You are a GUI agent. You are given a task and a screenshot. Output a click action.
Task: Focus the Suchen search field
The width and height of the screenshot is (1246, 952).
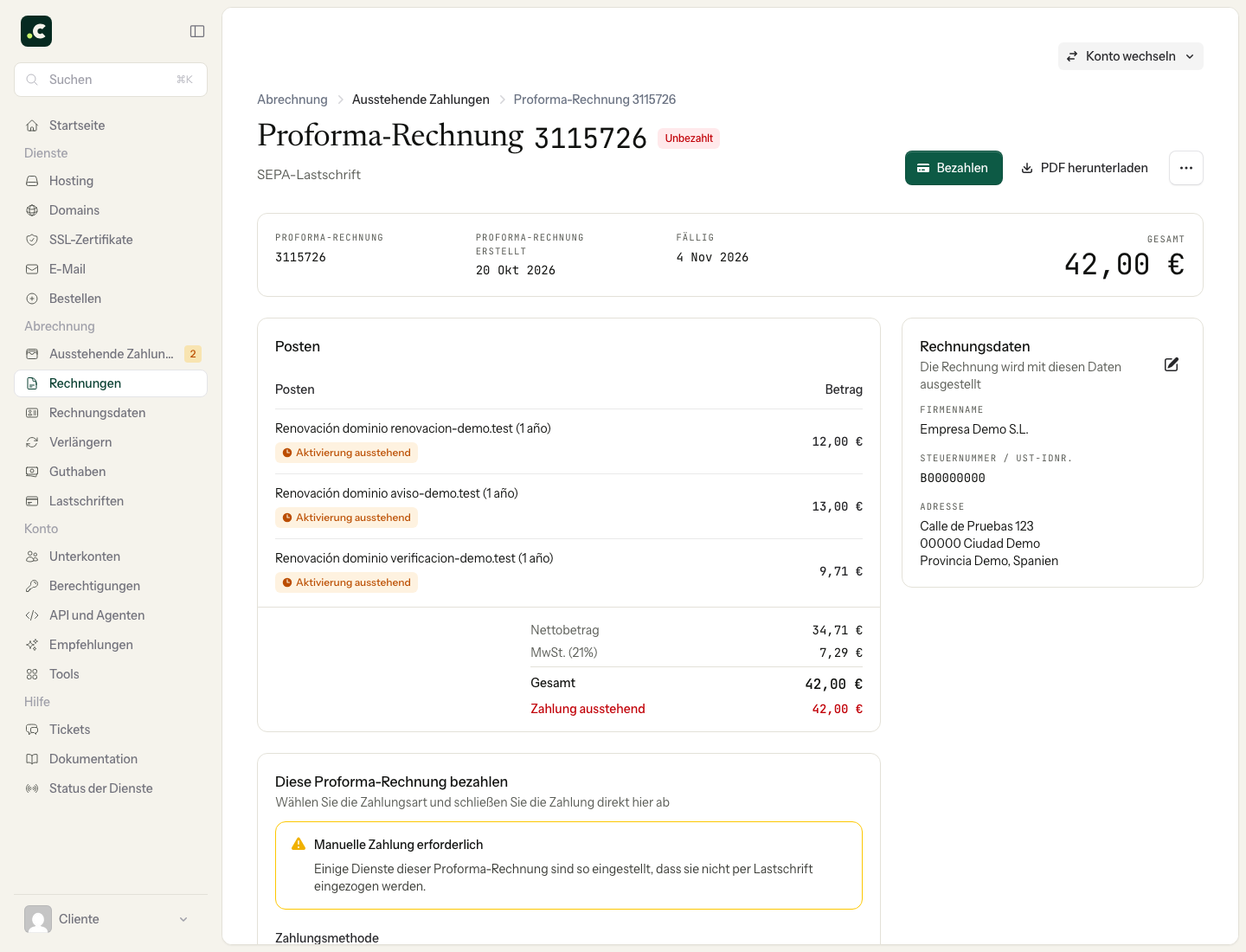111,80
